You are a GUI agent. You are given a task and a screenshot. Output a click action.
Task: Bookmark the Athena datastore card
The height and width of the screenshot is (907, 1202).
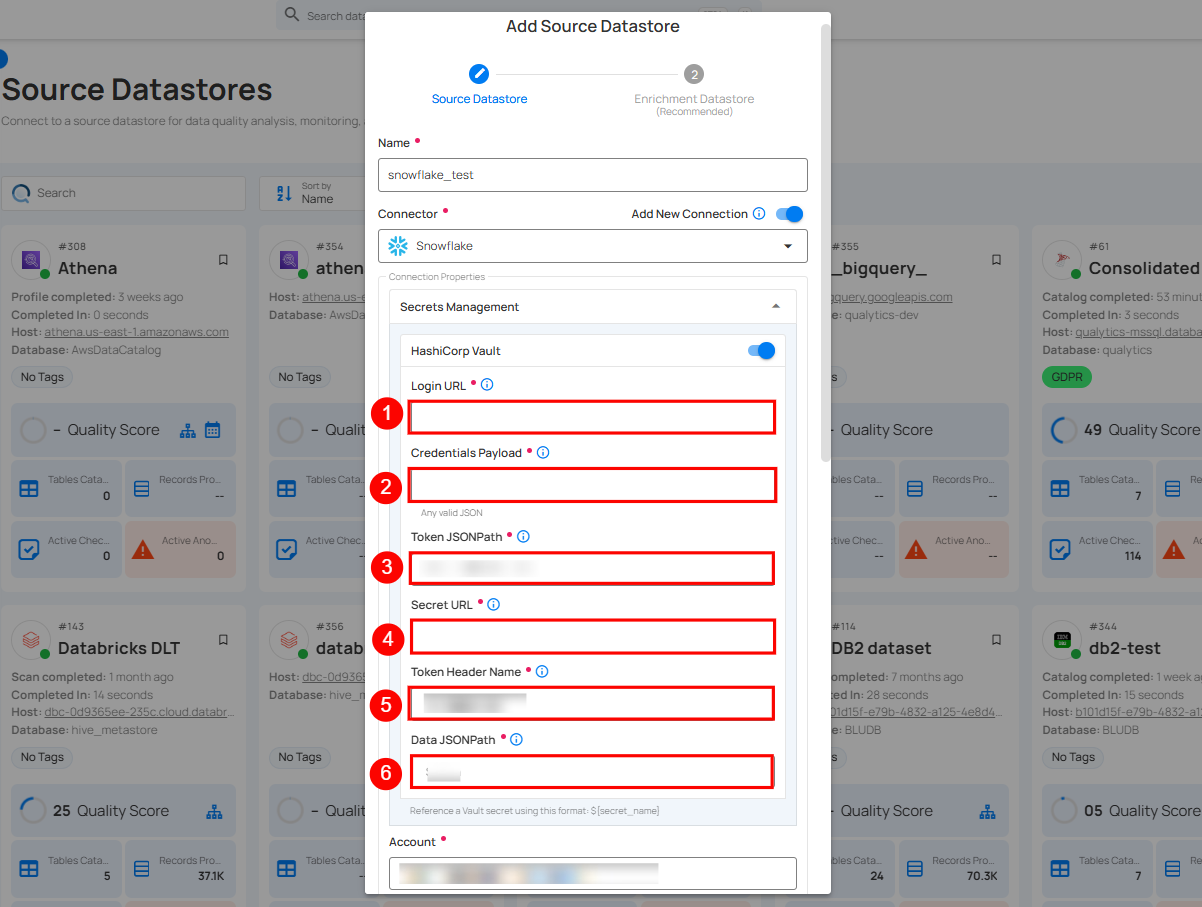point(223,260)
